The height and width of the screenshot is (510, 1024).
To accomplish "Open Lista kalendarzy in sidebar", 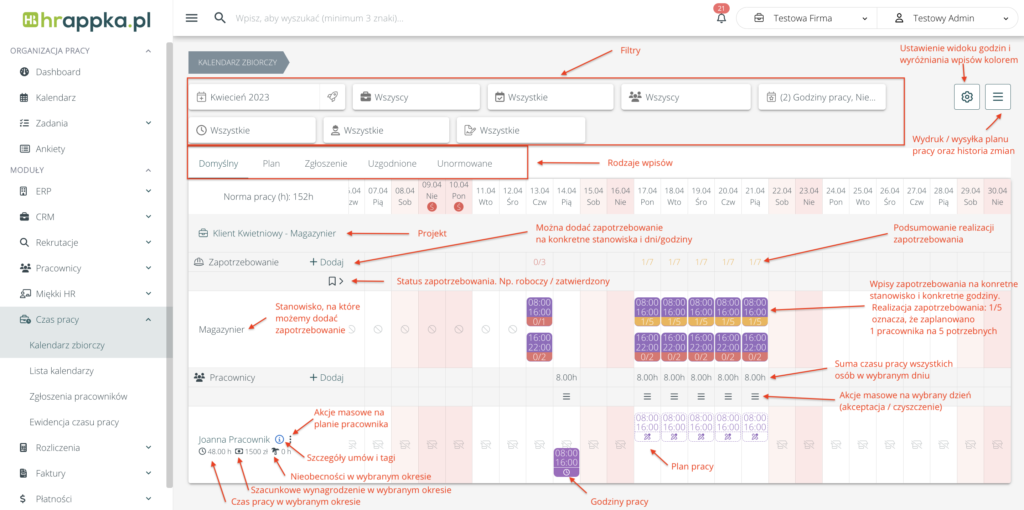I will pyautogui.click(x=61, y=370).
